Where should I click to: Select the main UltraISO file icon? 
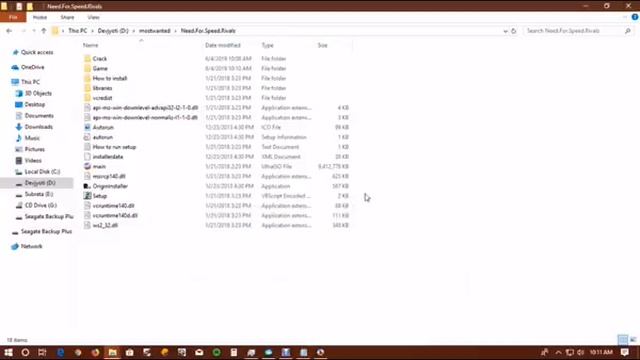[87, 167]
